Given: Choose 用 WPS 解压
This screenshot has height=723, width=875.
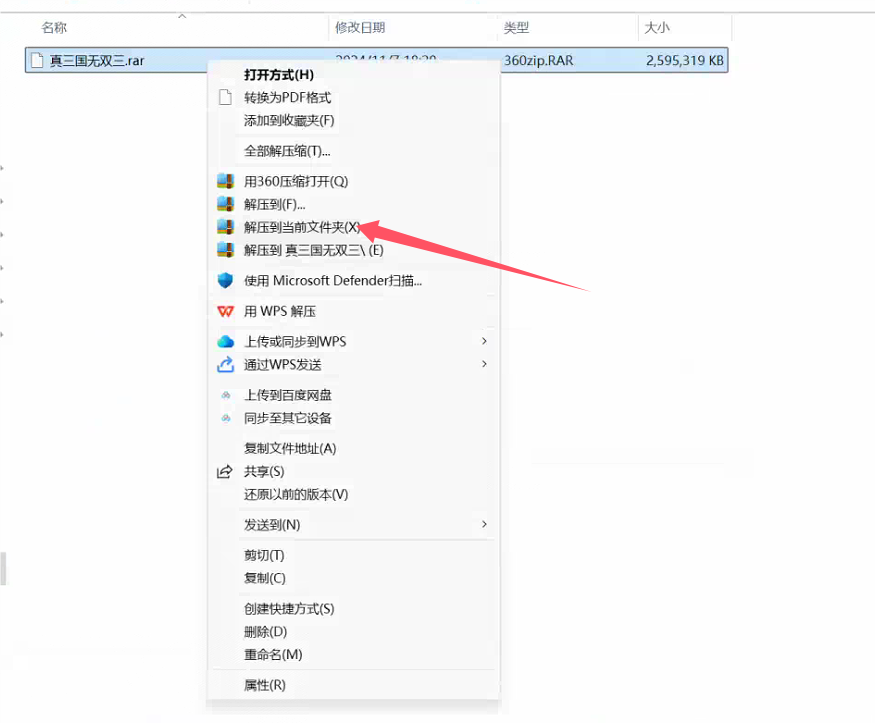Looking at the screenshot, I should pos(280,311).
